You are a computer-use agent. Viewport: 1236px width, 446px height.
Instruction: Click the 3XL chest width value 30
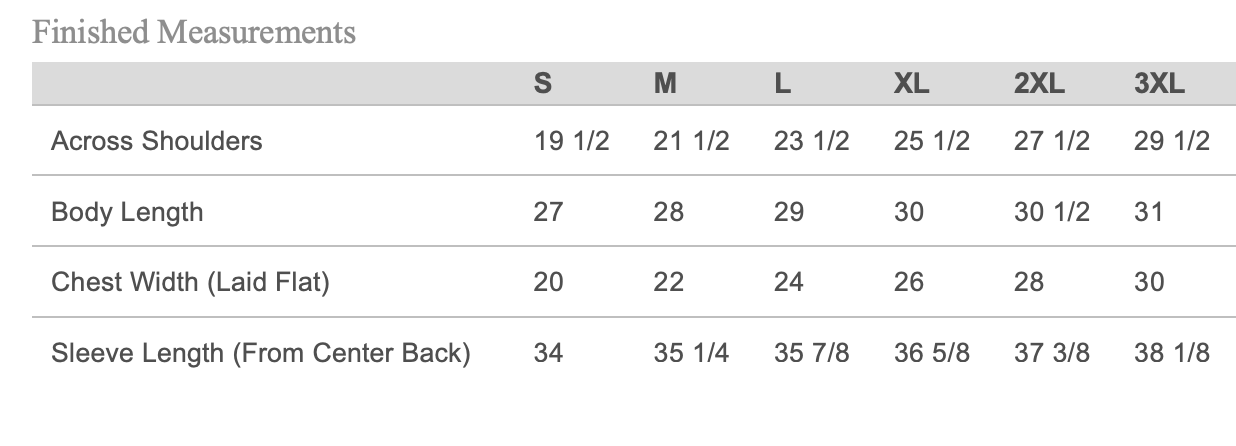click(x=1149, y=283)
